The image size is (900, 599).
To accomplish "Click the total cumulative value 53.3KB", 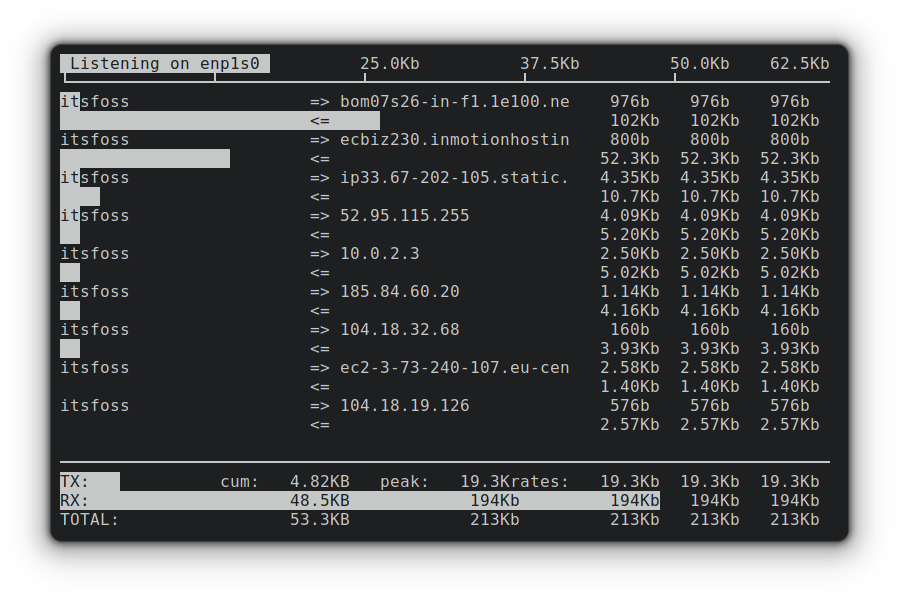I will coord(319,520).
